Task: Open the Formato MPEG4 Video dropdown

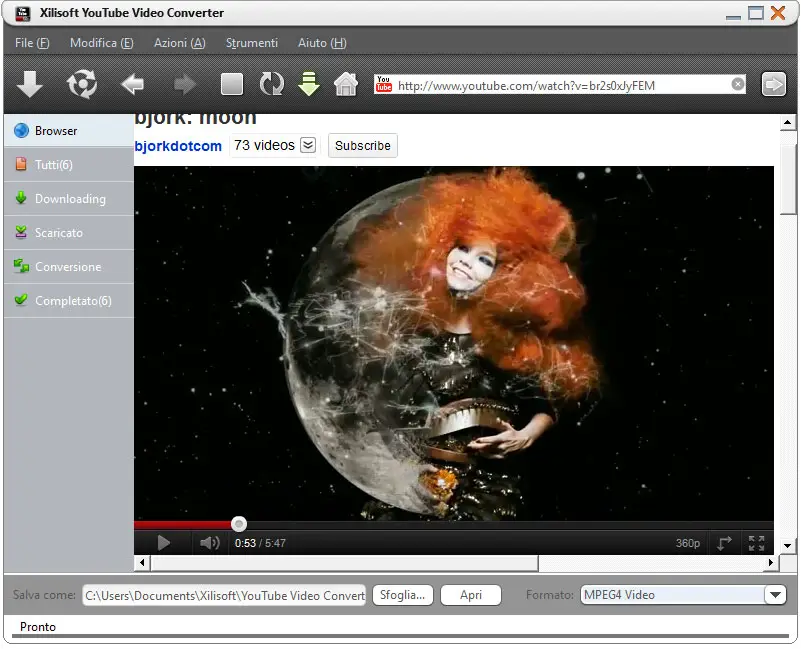Action: (x=775, y=595)
